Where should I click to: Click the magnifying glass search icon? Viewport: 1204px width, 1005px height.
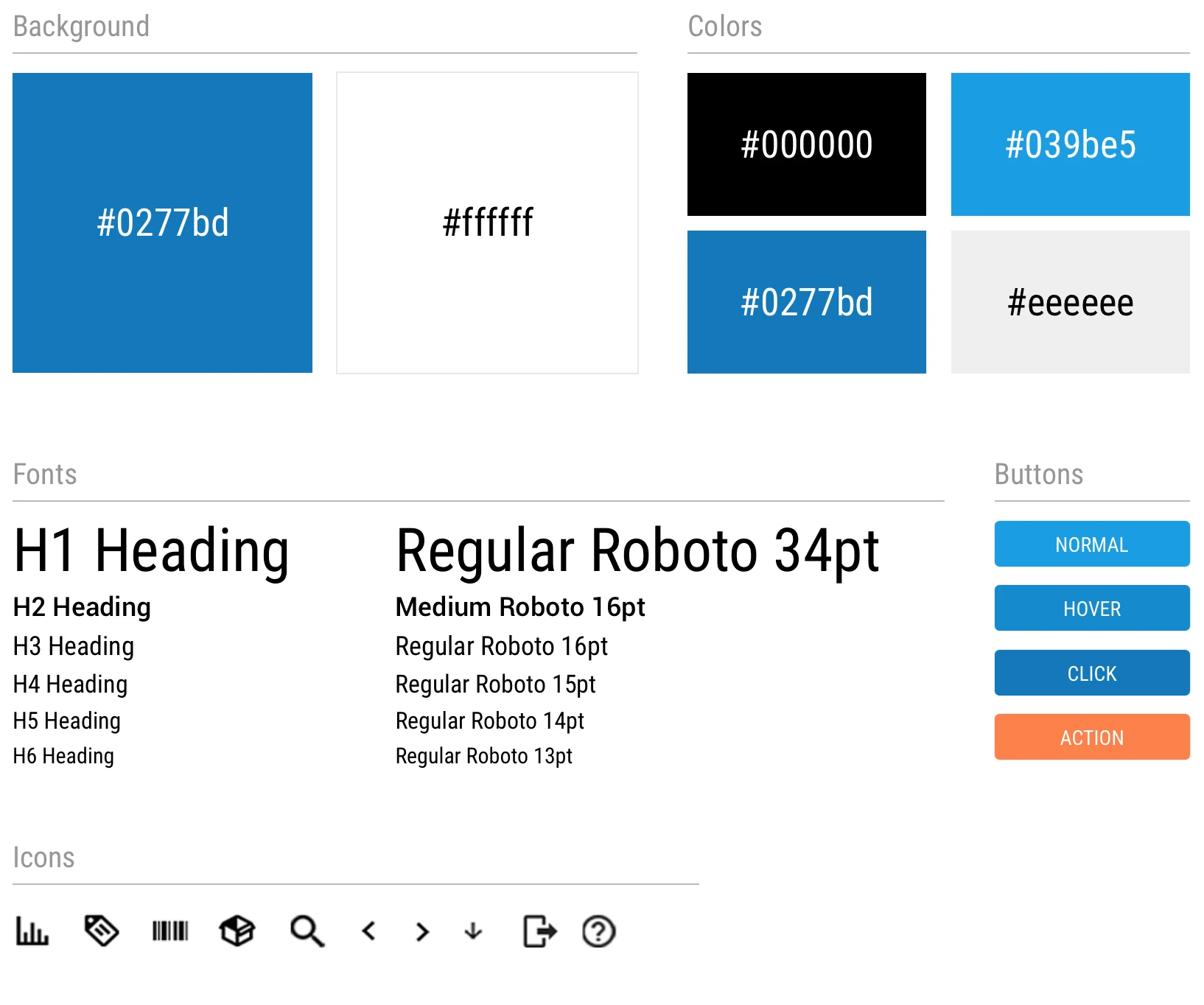[307, 931]
